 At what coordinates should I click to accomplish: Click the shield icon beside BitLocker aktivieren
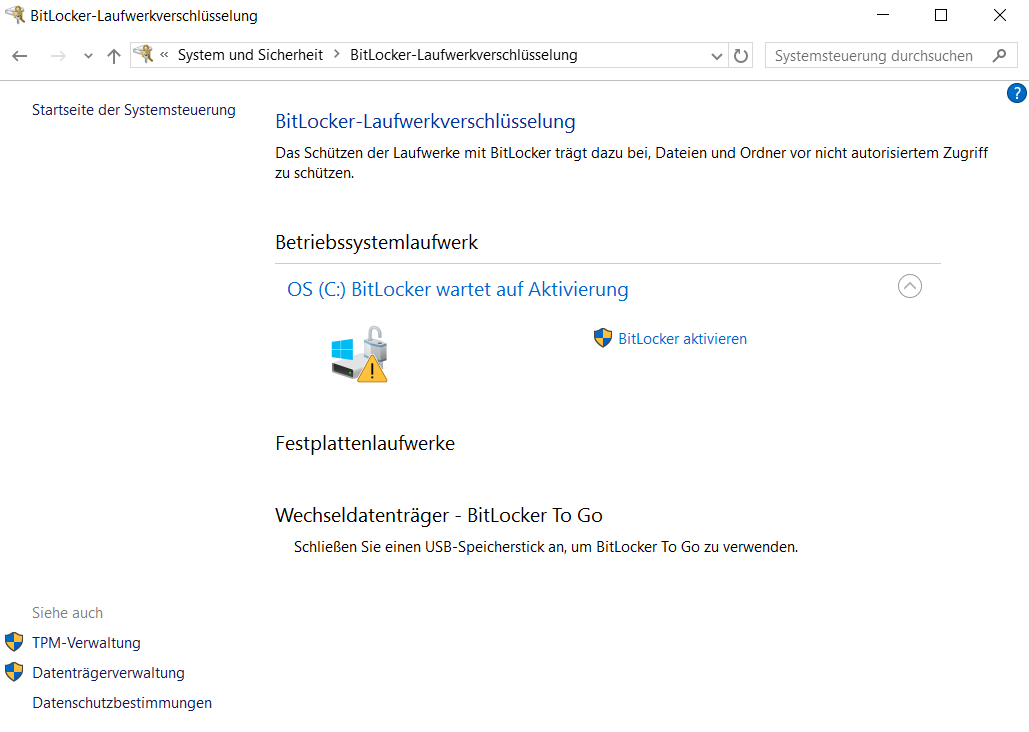[602, 338]
